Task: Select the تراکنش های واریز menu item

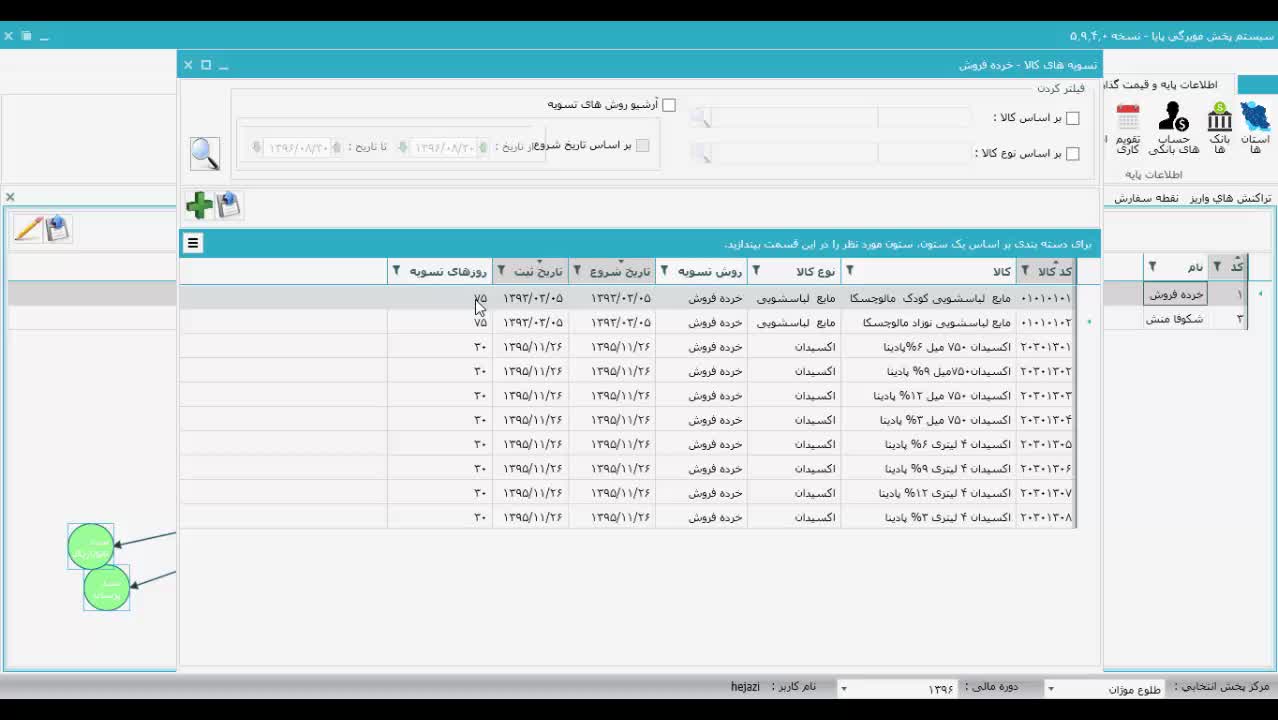Action: [x=1230, y=198]
